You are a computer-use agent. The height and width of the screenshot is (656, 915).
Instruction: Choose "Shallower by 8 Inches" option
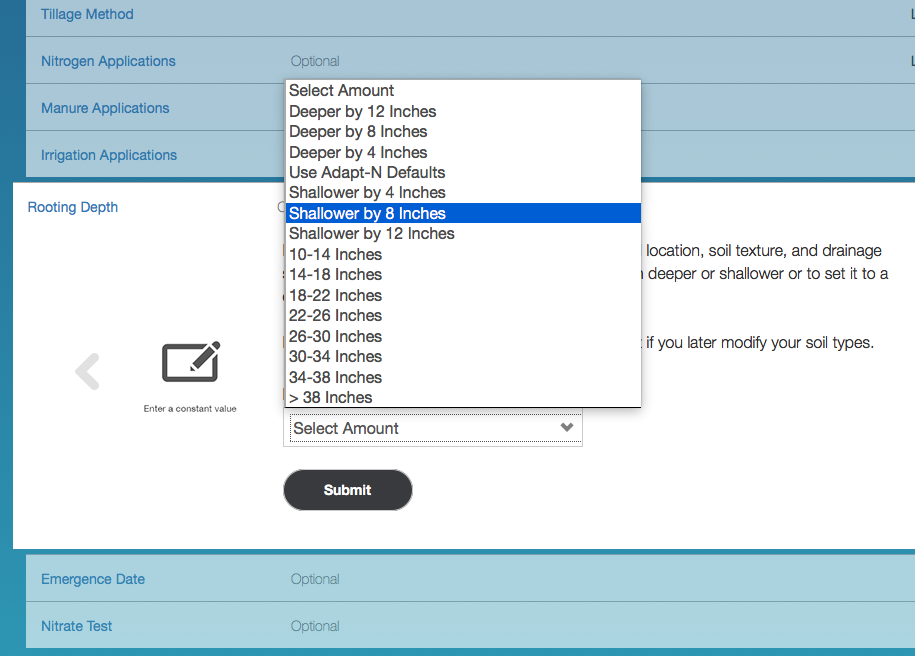(367, 213)
